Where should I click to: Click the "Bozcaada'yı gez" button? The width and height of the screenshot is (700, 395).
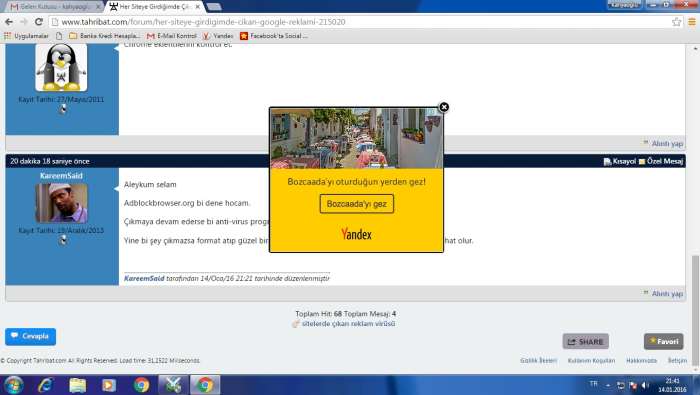coord(357,204)
